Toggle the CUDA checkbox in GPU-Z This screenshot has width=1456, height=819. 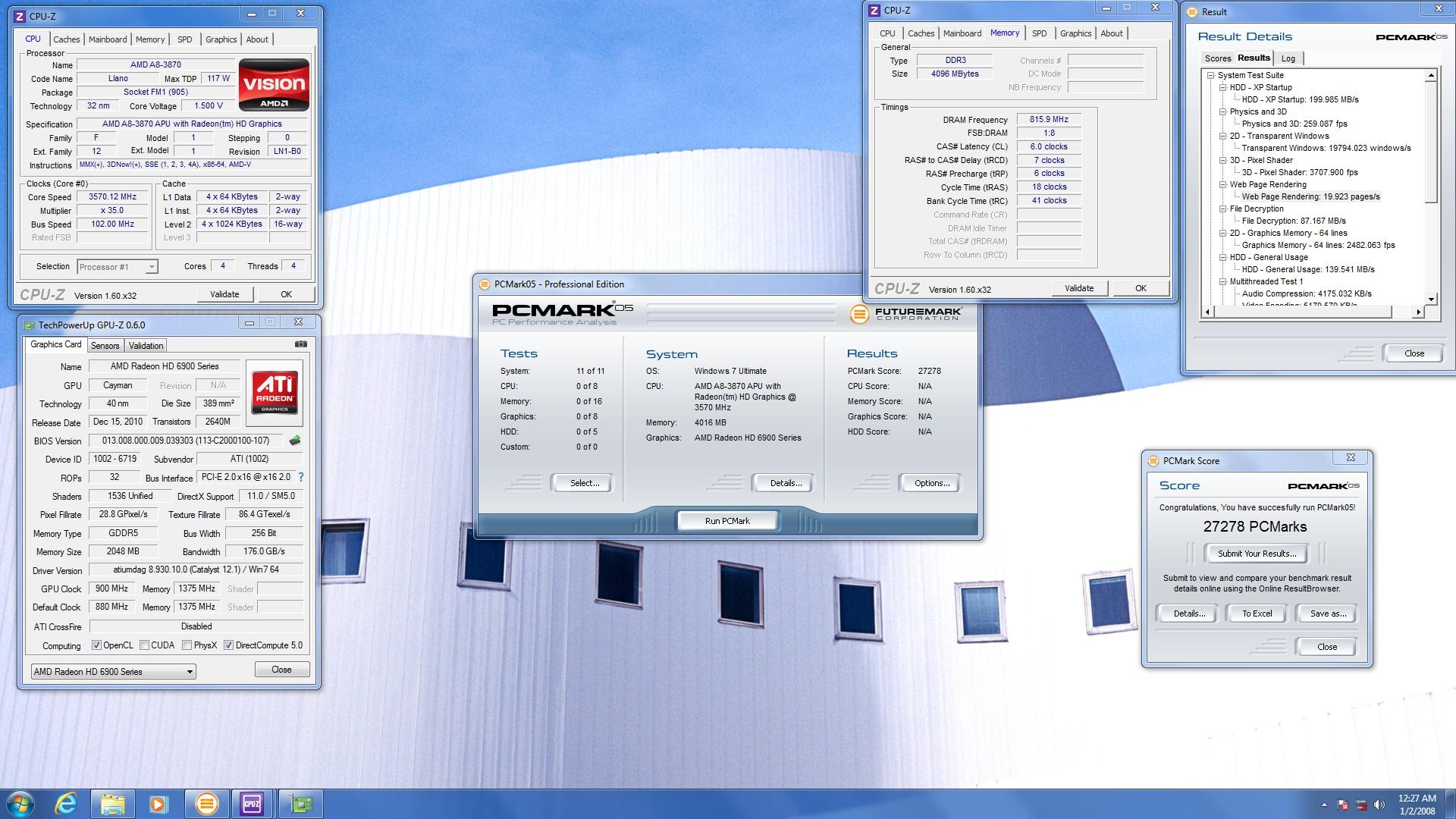point(144,645)
